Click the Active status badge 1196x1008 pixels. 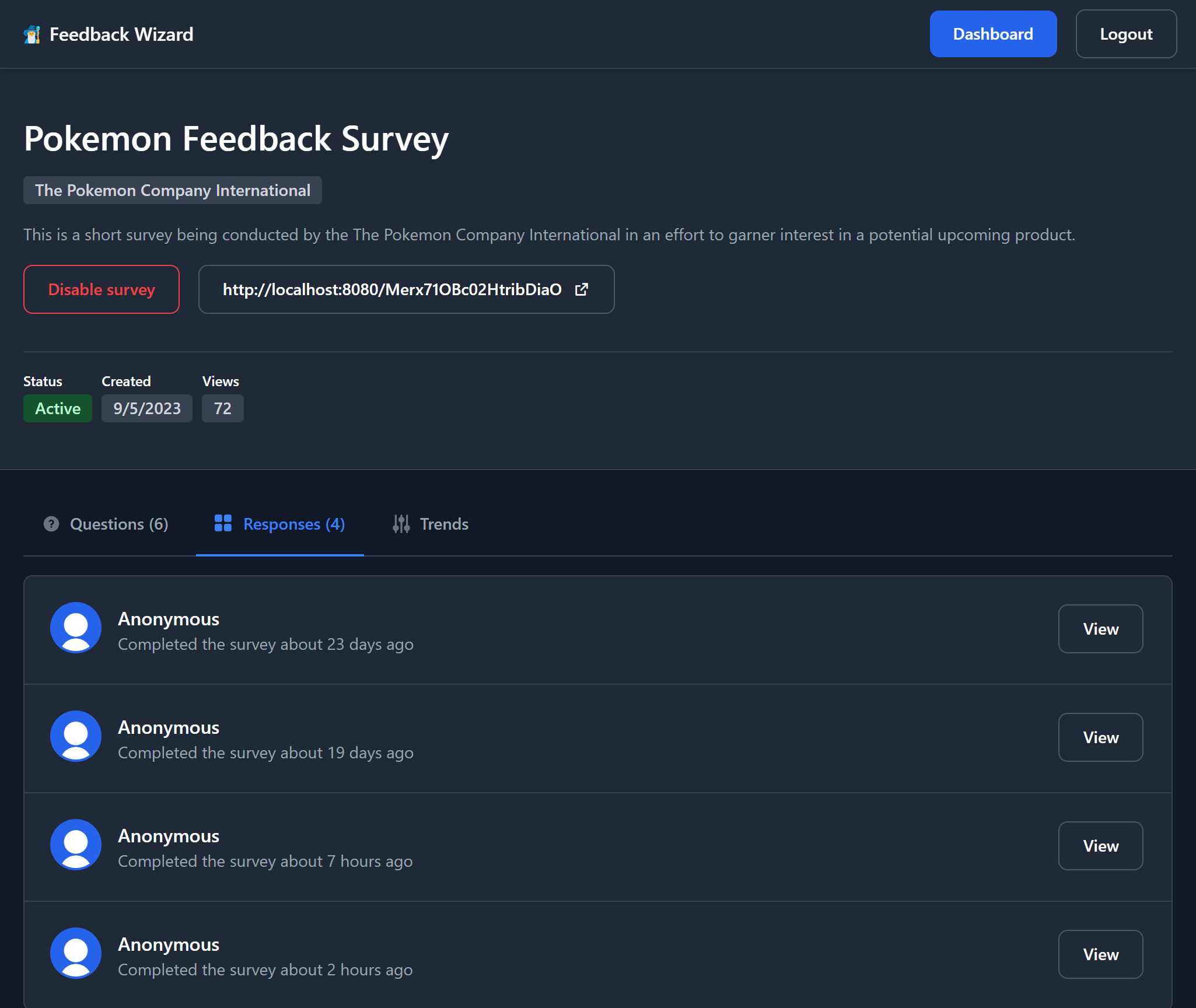point(58,408)
